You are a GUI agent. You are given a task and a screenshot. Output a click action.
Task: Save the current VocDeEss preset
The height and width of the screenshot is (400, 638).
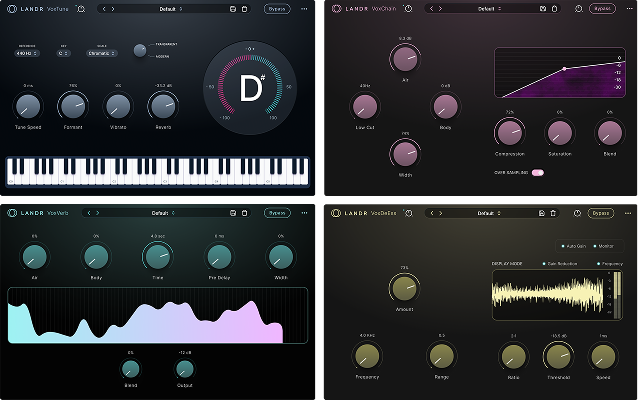tap(542, 213)
